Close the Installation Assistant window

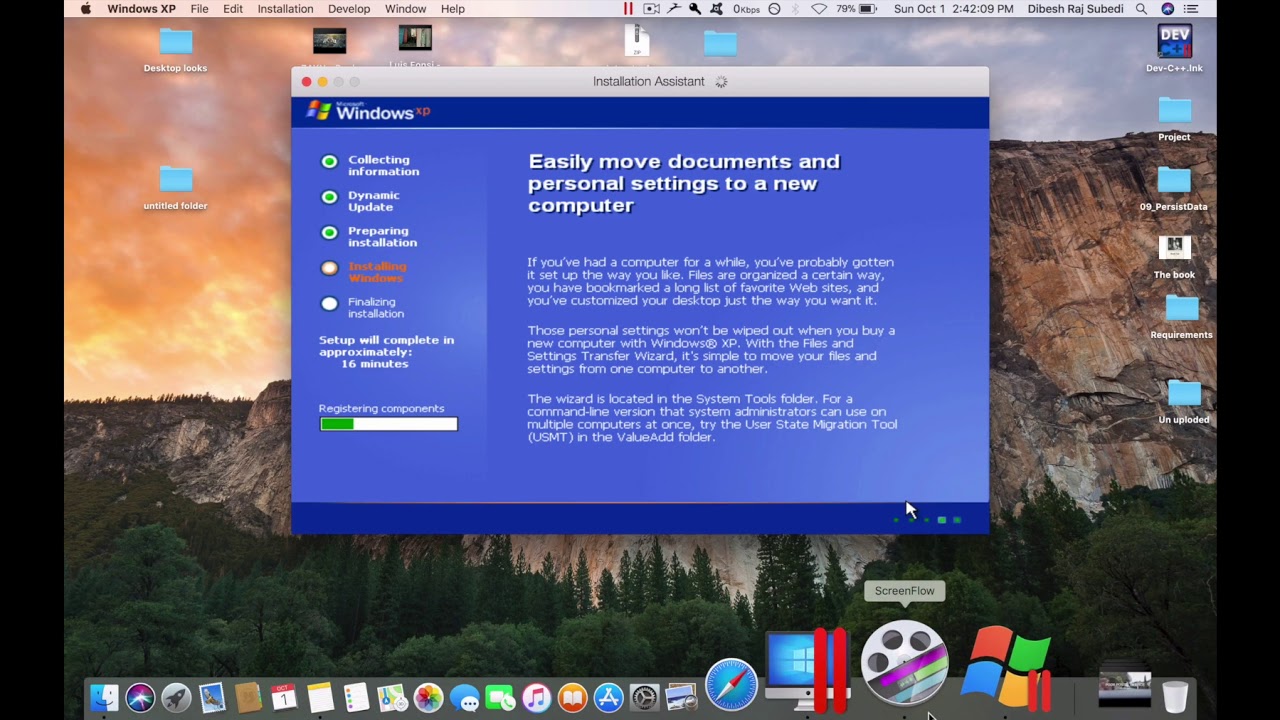click(307, 82)
